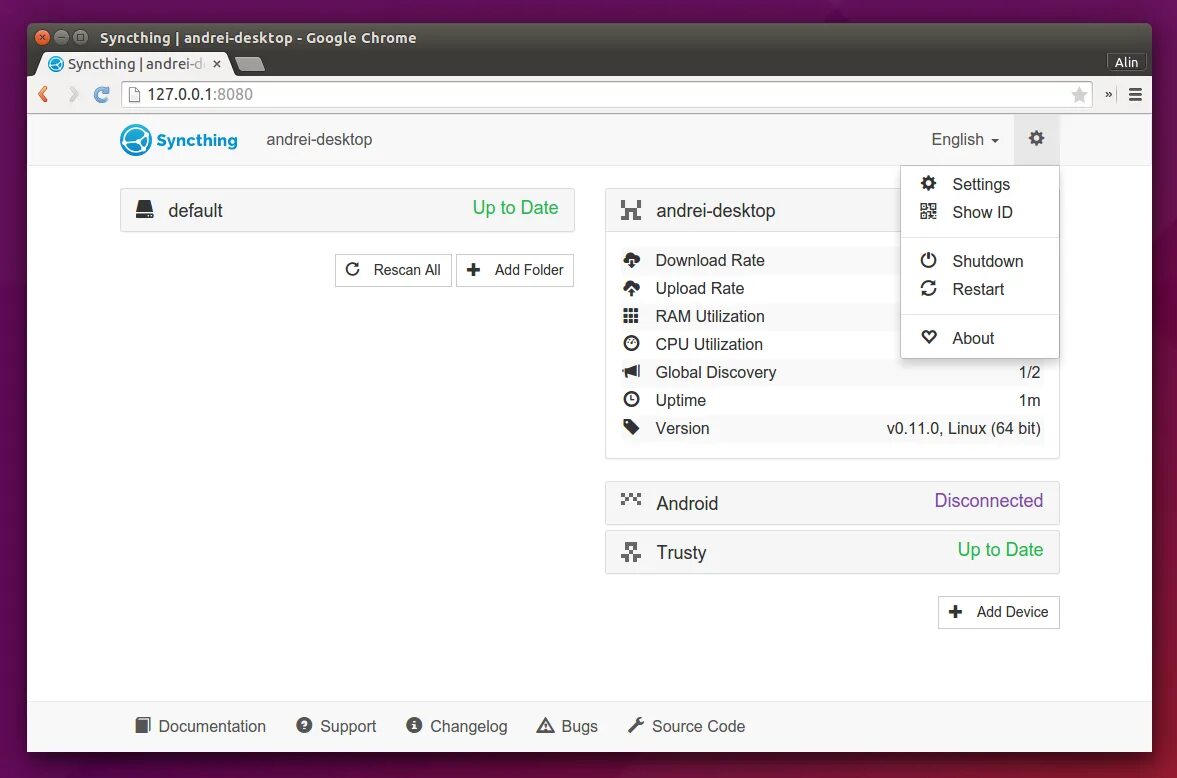
Task: Click the Add Folder button
Action: pos(515,270)
